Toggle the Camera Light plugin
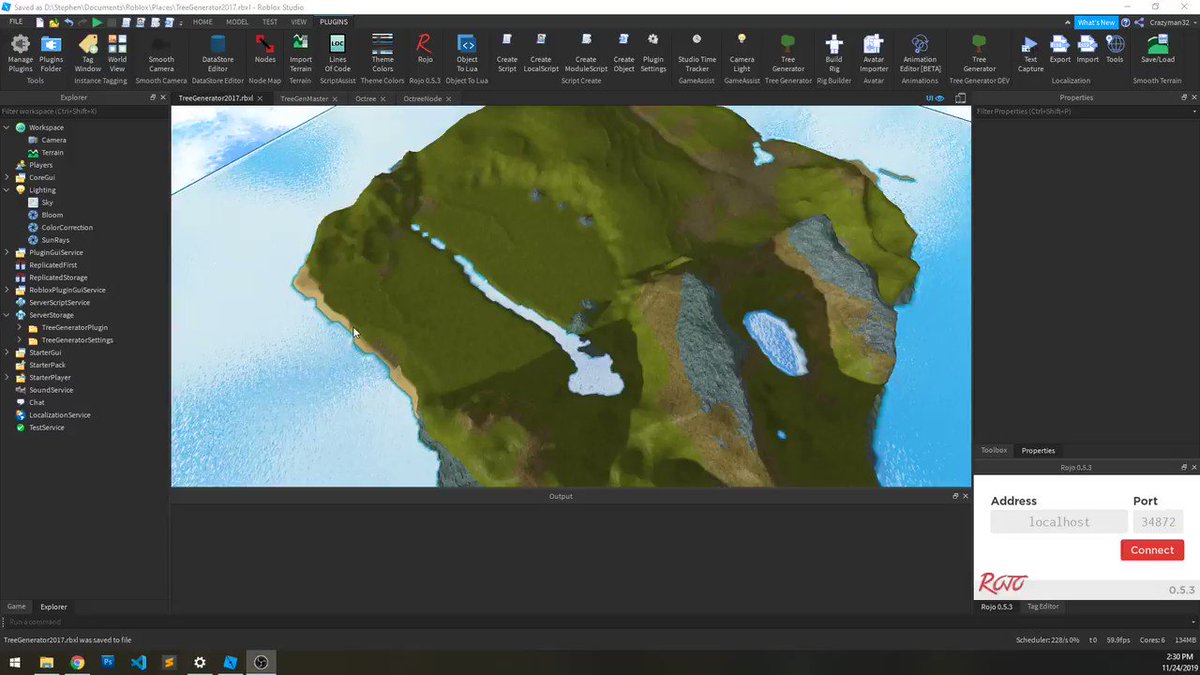Screen dimensions: 1200x675 [742, 52]
